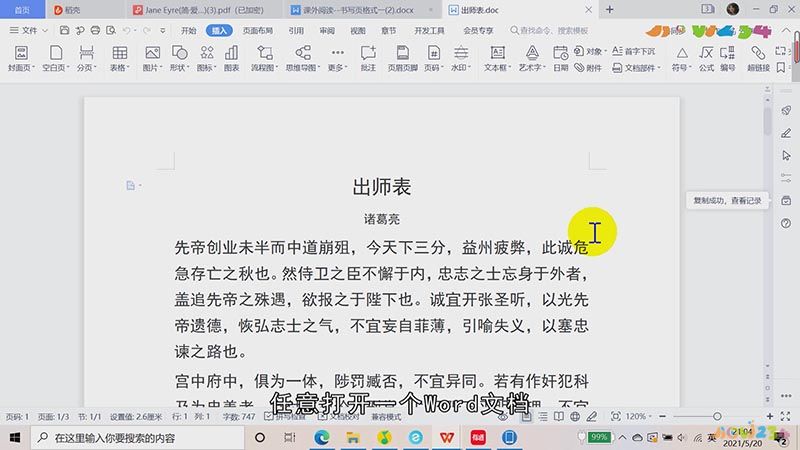Open the 120% zoom level dropdown
The image size is (800, 450).
point(639,417)
